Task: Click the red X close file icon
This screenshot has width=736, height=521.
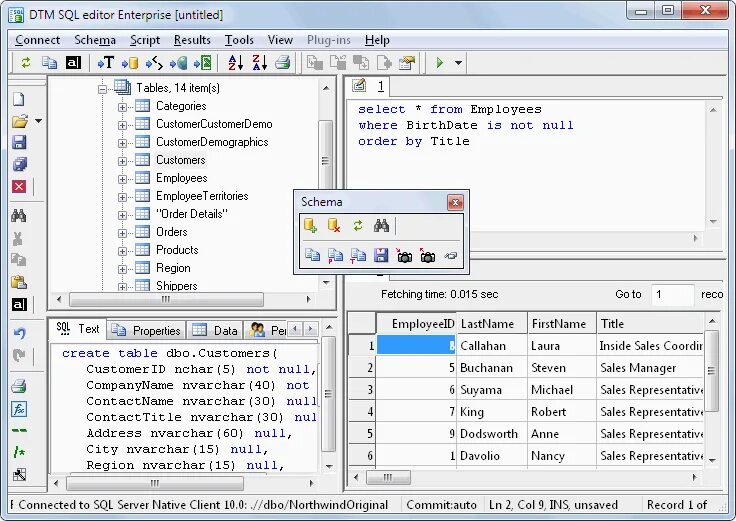Action: [x=19, y=187]
